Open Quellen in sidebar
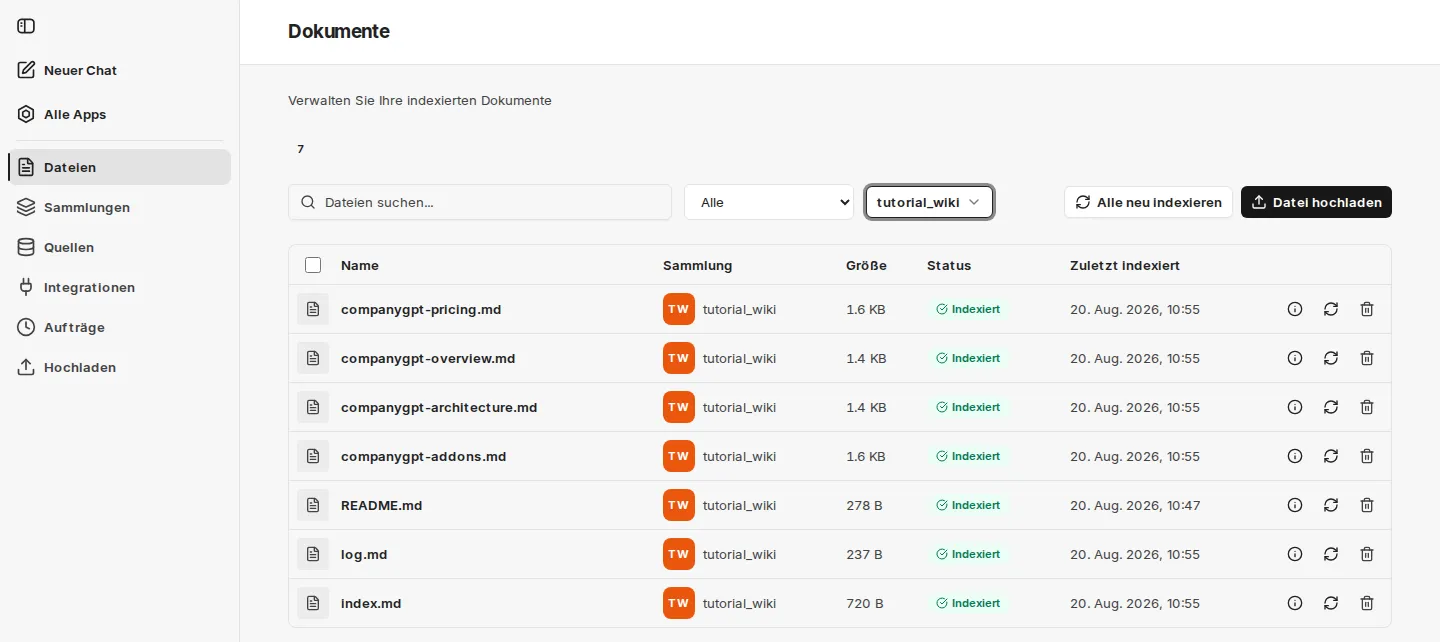Image resolution: width=1440 pixels, height=642 pixels. click(120, 247)
